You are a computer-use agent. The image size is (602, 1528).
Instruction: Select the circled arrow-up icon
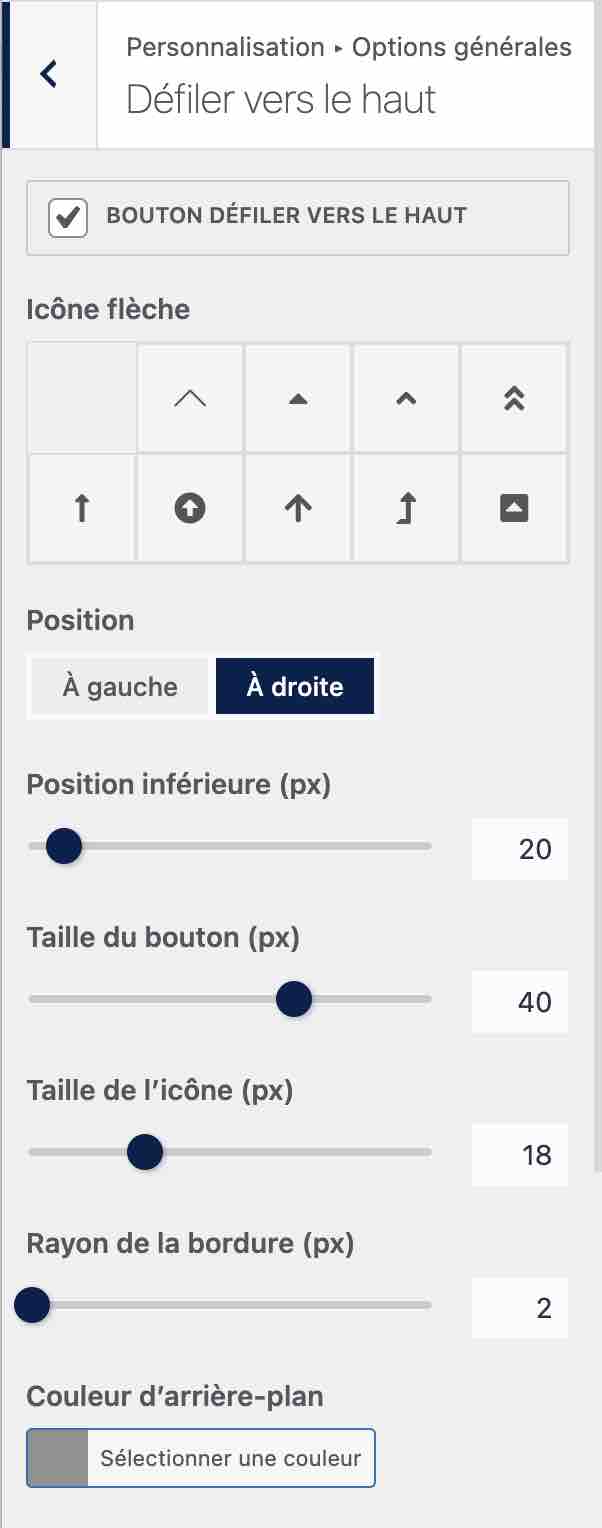189,507
